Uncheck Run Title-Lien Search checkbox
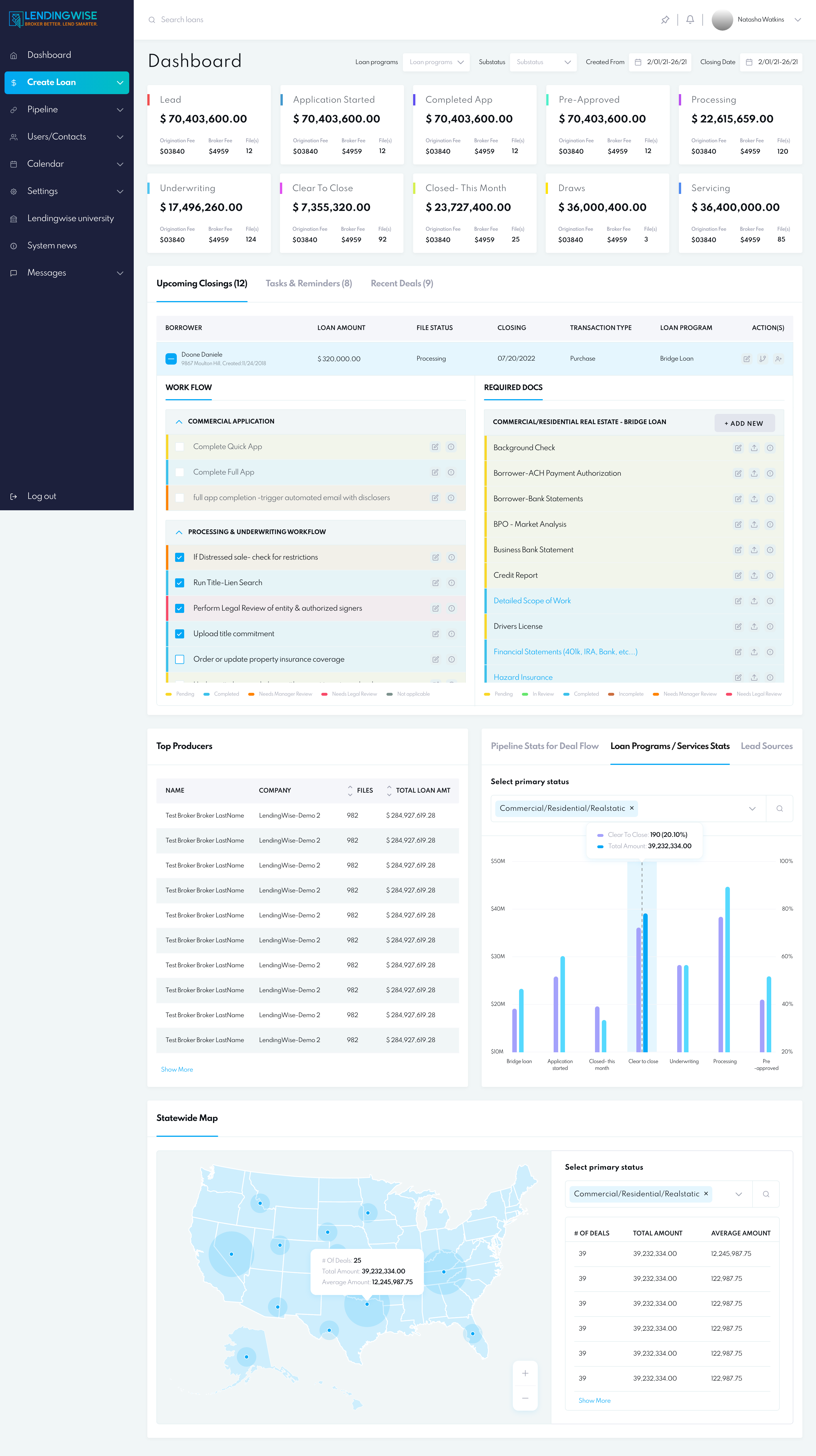Image resolution: width=816 pixels, height=1456 pixels. click(180, 583)
